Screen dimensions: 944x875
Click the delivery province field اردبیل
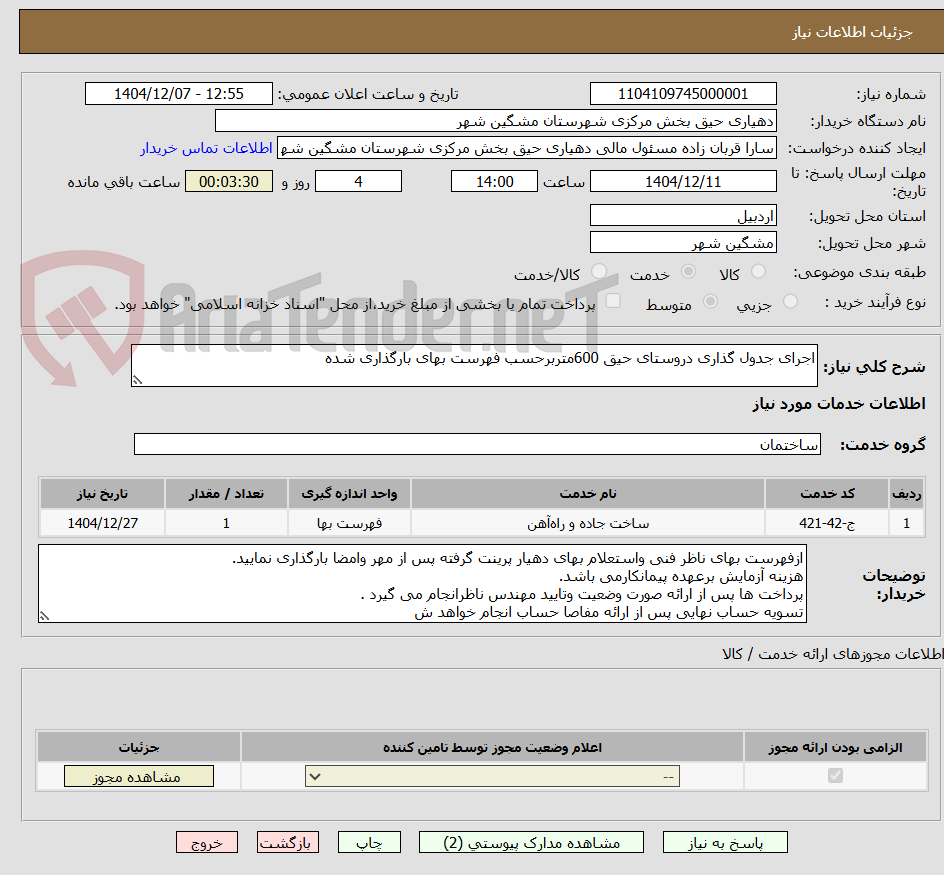(683, 216)
